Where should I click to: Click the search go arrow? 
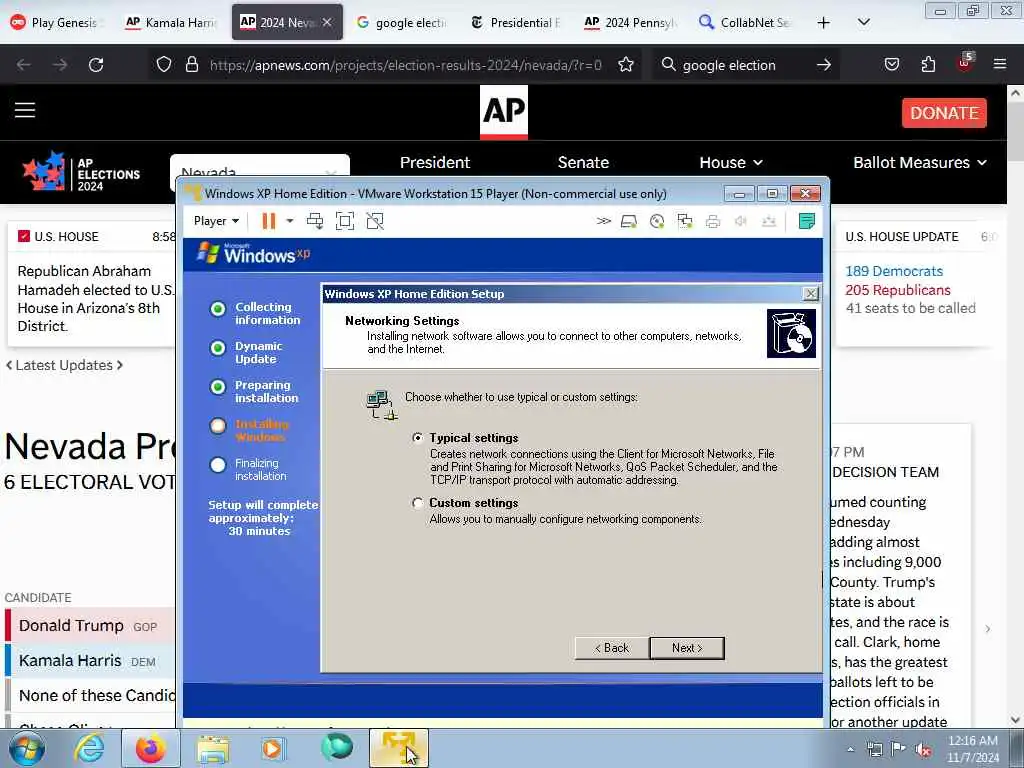824,65
